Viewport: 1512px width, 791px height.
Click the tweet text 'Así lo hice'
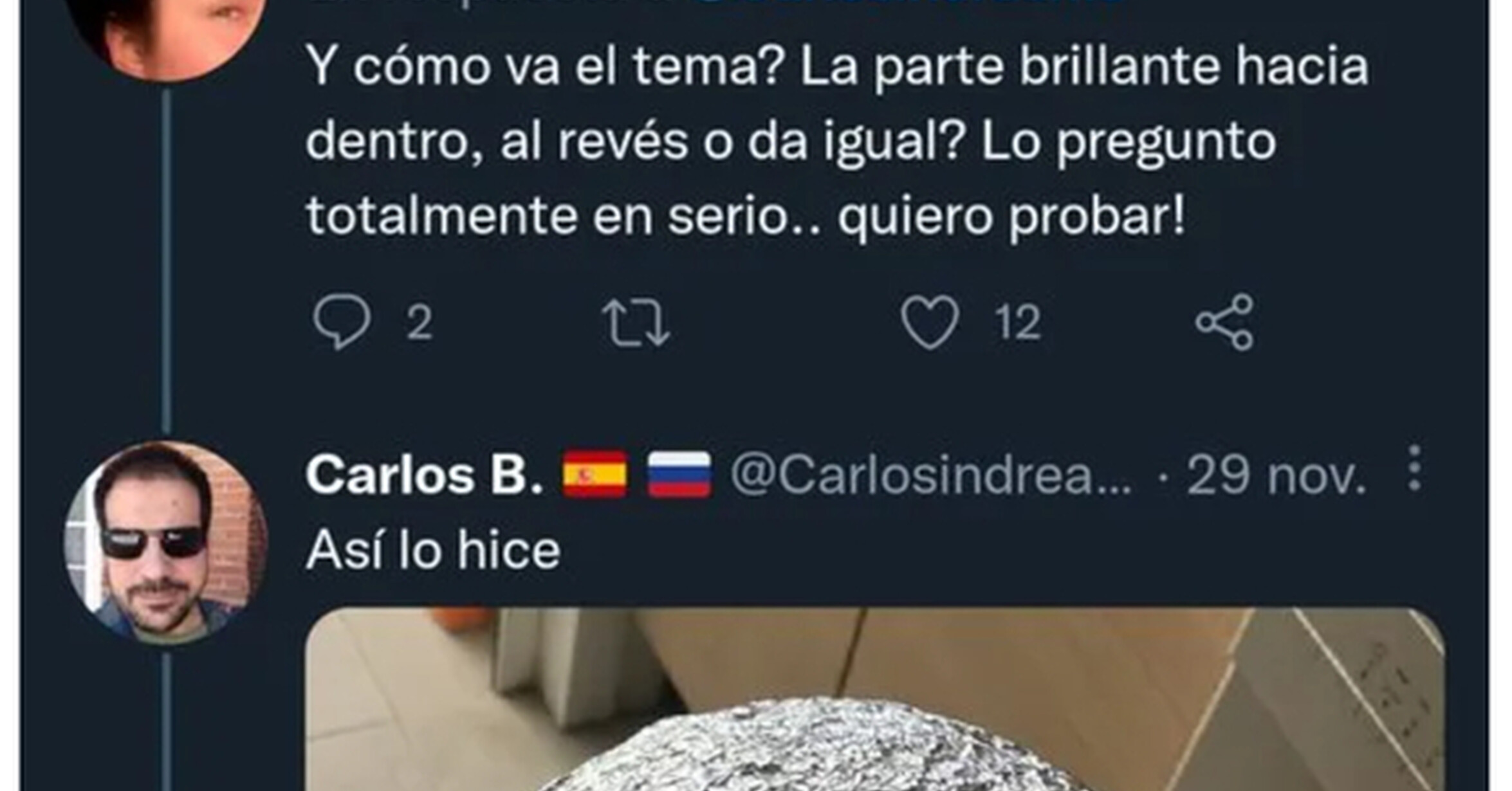click(x=433, y=550)
